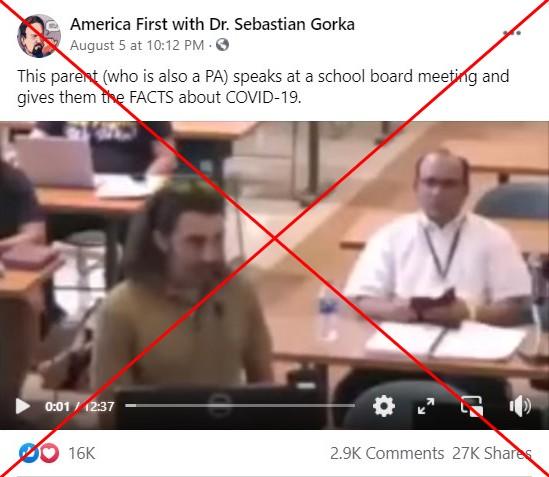Screen dimensions: 549x477
Task: Open the 16K reactions count
Action: tap(82, 453)
